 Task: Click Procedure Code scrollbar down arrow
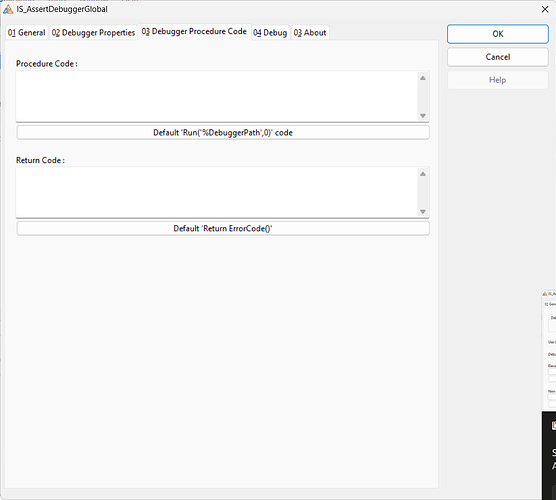click(x=423, y=116)
